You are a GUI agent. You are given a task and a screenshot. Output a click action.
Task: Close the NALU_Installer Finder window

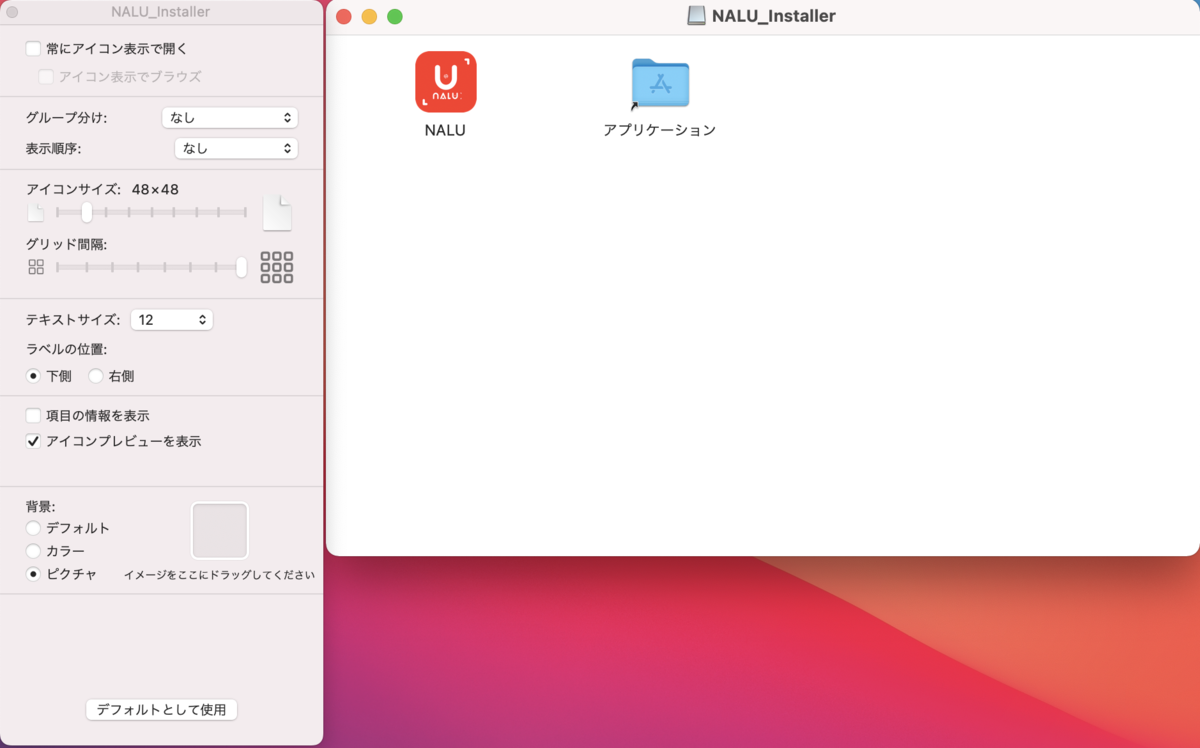pyautogui.click(x=344, y=17)
